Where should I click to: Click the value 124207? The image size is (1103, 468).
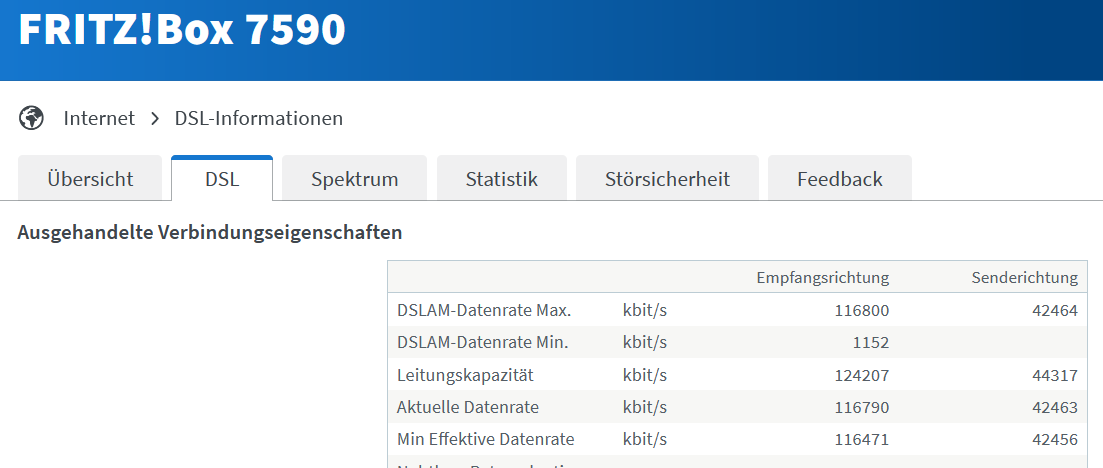[862, 375]
